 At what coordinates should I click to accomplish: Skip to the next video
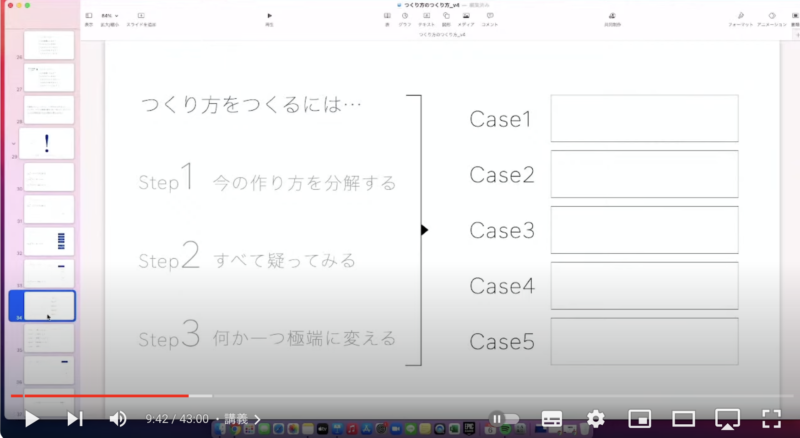coord(74,419)
